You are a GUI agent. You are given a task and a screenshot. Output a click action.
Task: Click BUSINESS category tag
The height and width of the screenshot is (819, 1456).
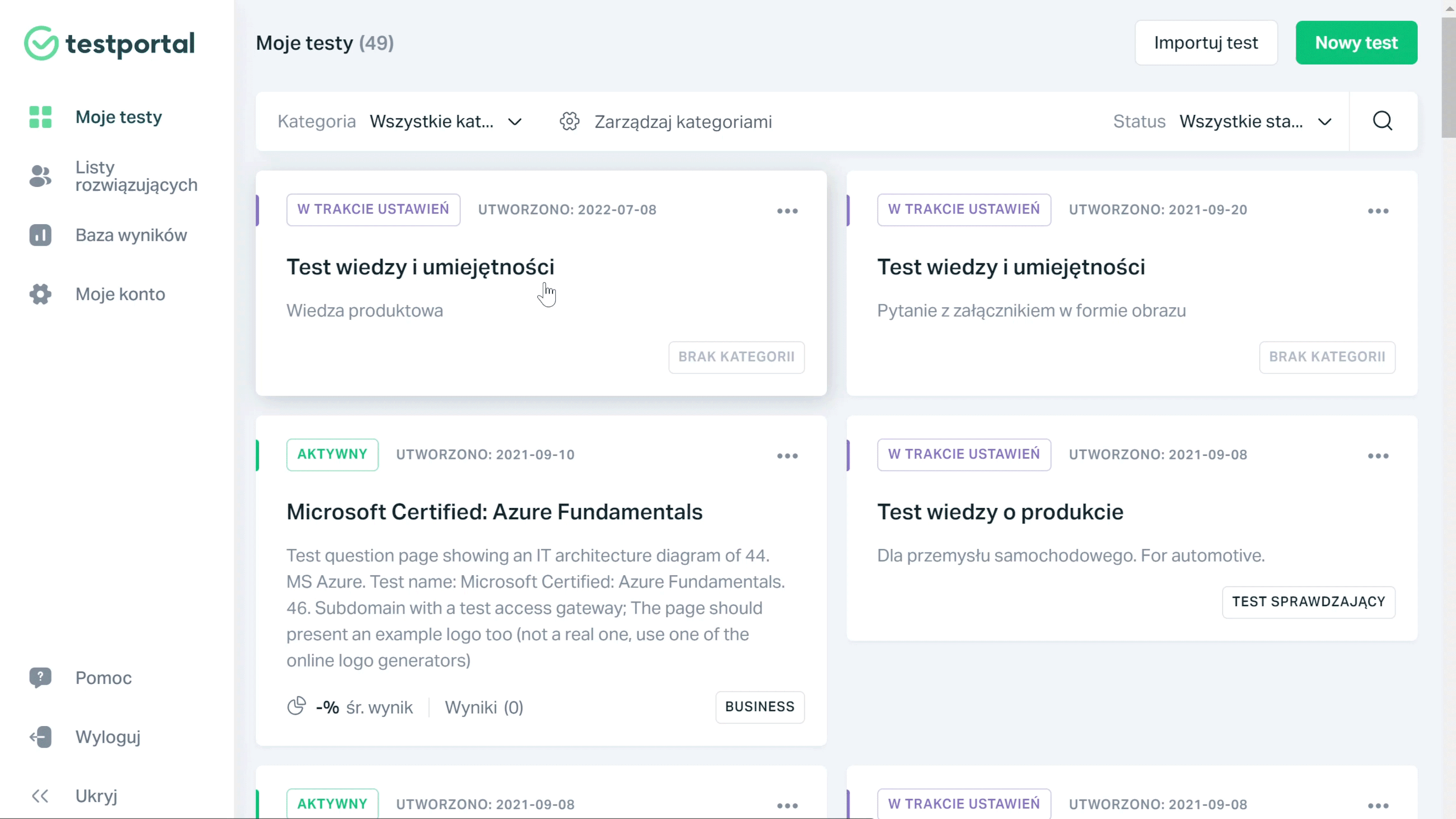[759, 706]
